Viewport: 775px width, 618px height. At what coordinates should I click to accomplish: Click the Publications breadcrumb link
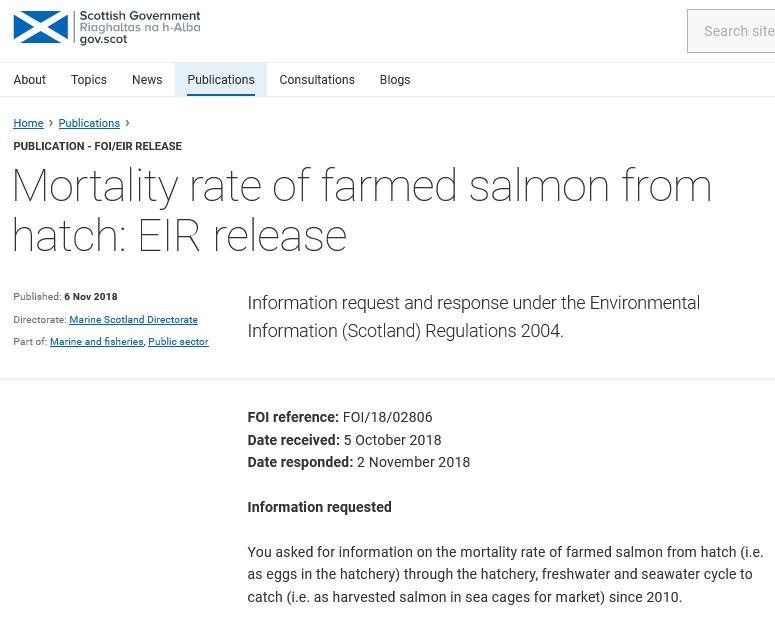(x=89, y=124)
